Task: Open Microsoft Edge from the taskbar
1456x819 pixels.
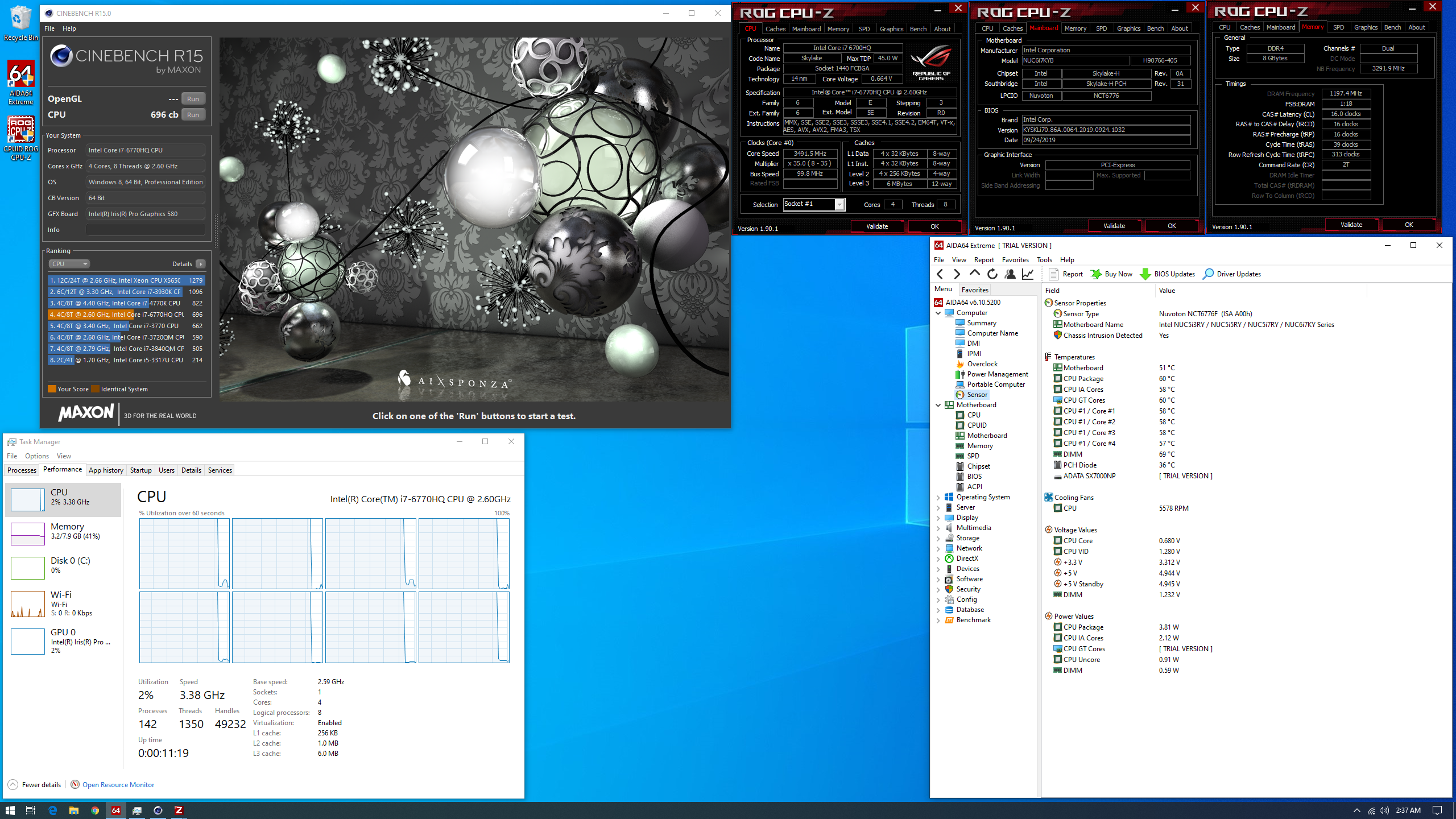Action: coord(52,810)
